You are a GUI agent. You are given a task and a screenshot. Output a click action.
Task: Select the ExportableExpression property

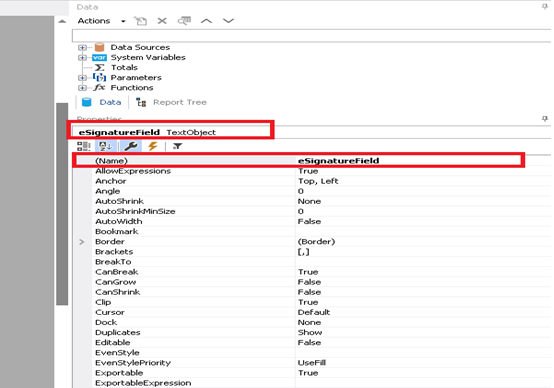(312, 383)
